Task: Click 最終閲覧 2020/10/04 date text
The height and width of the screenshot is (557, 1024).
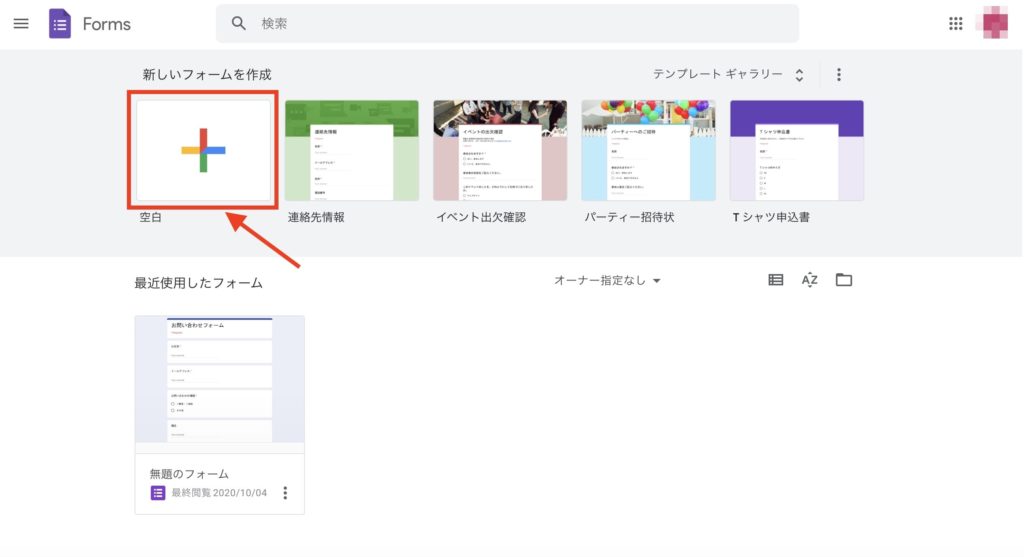Action: coord(219,493)
